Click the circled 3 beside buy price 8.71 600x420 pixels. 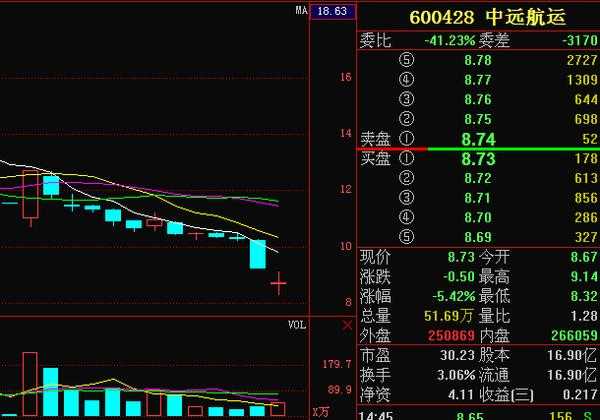406,198
